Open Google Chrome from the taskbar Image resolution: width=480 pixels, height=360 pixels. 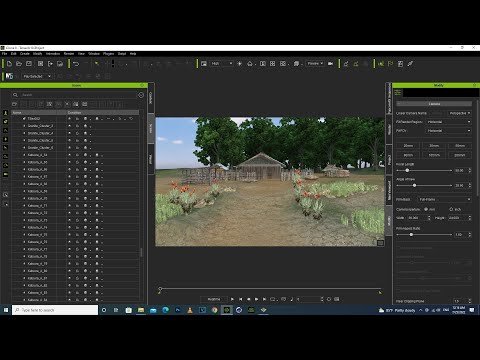coord(214,310)
